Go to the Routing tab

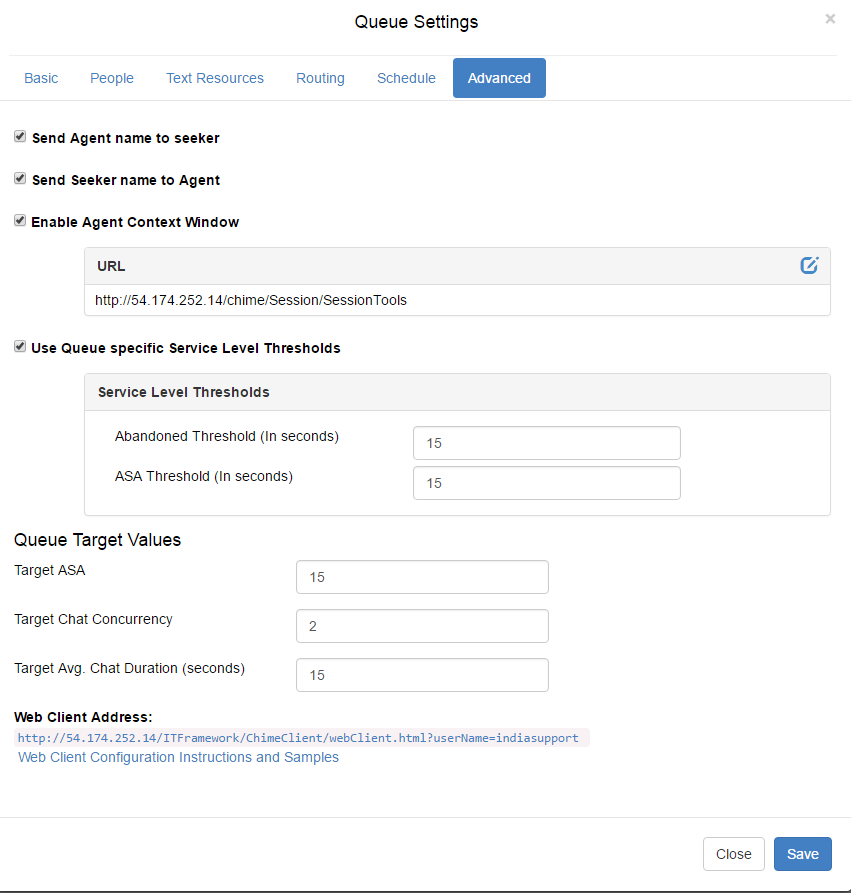point(320,78)
